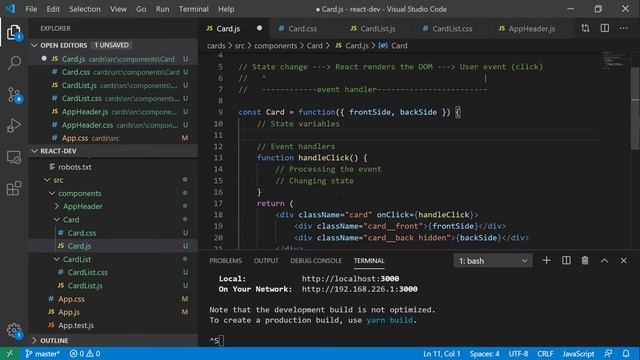Screen dimensions: 640x360
Task: Show the Output panel tab
Action: point(266,260)
